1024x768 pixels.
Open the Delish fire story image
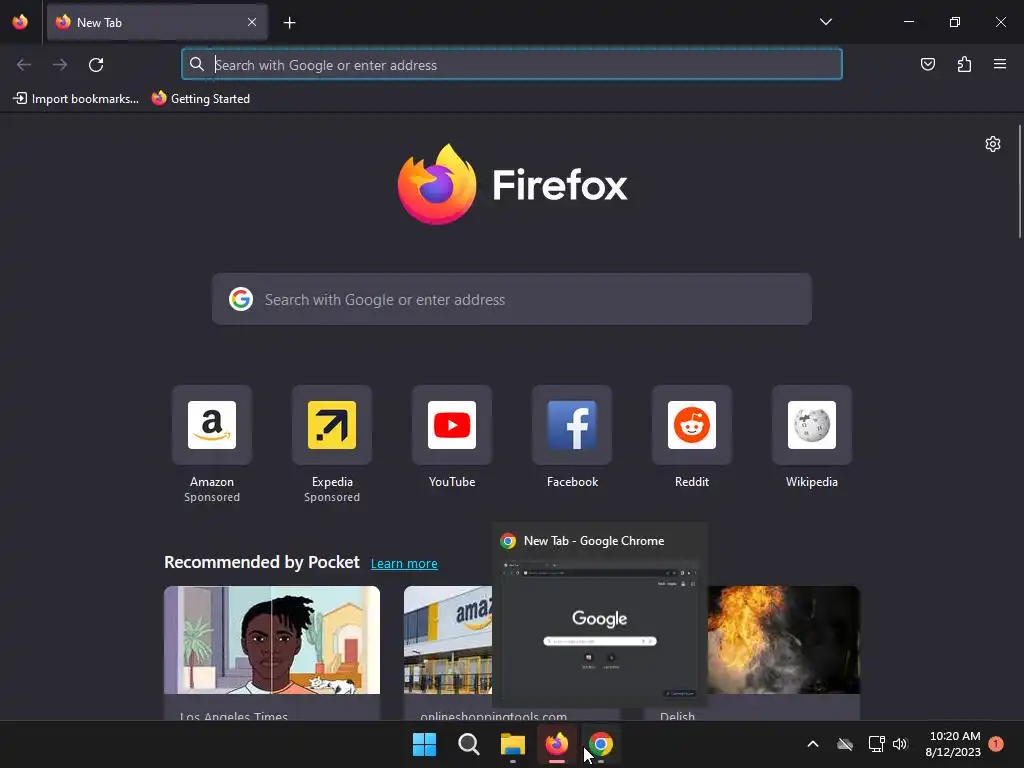(x=784, y=640)
